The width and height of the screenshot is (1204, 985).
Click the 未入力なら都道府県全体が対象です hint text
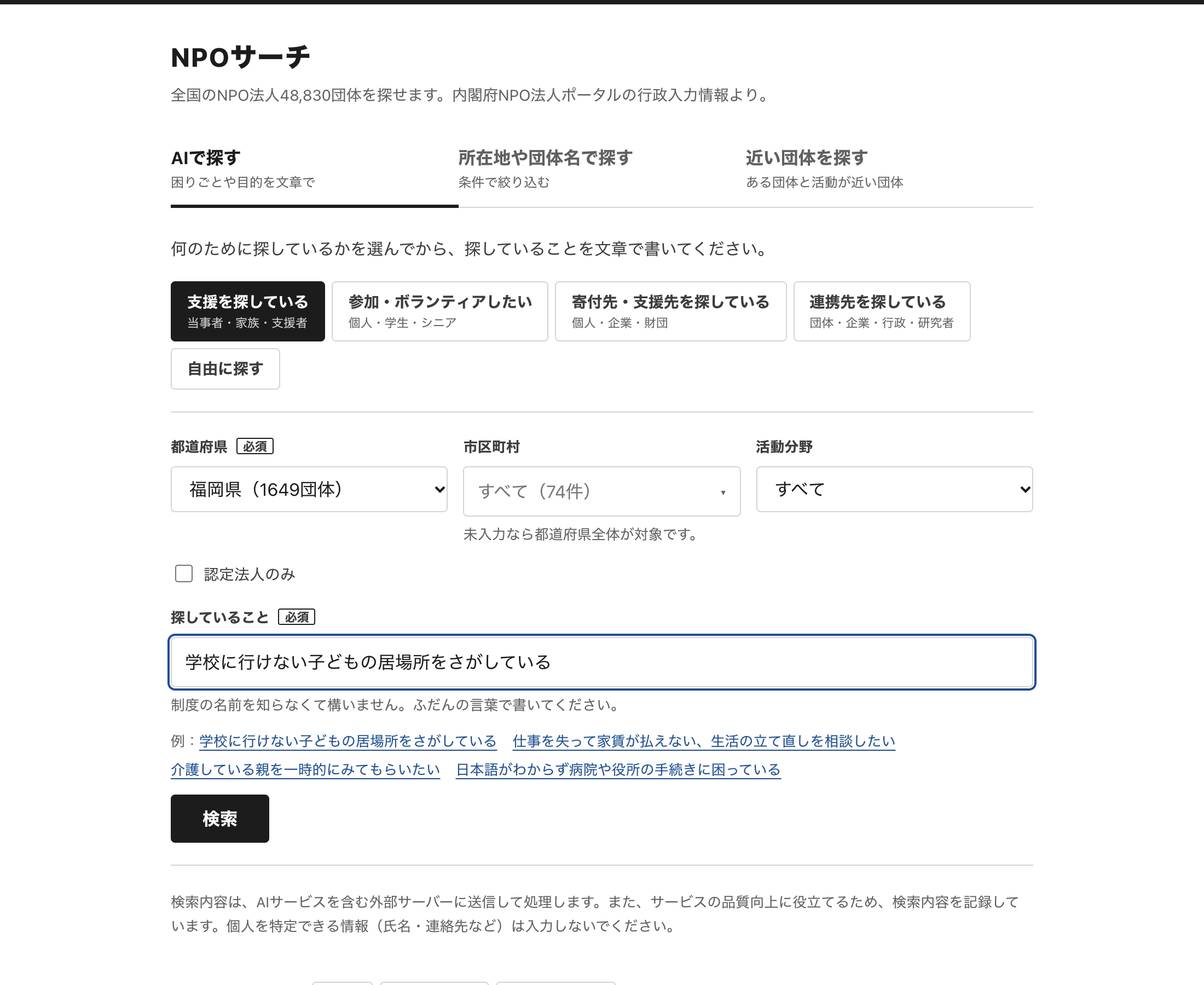click(x=582, y=535)
